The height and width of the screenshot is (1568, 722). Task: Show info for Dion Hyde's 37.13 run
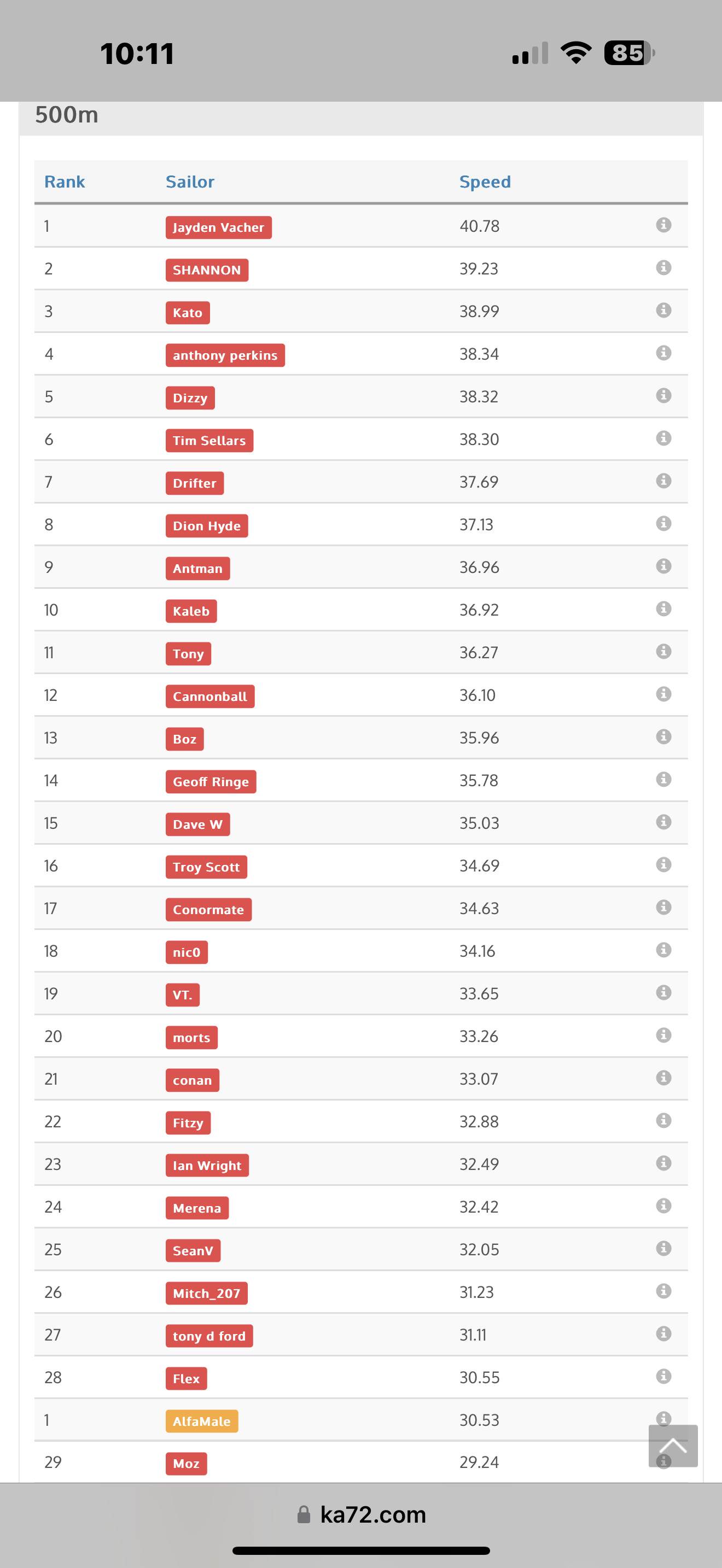point(663,523)
